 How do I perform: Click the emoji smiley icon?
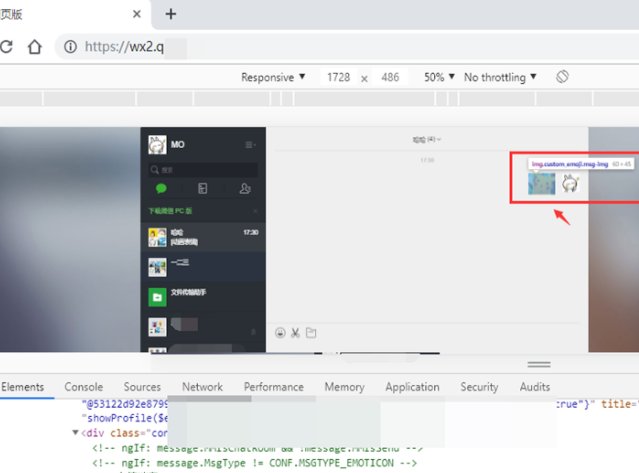point(280,333)
